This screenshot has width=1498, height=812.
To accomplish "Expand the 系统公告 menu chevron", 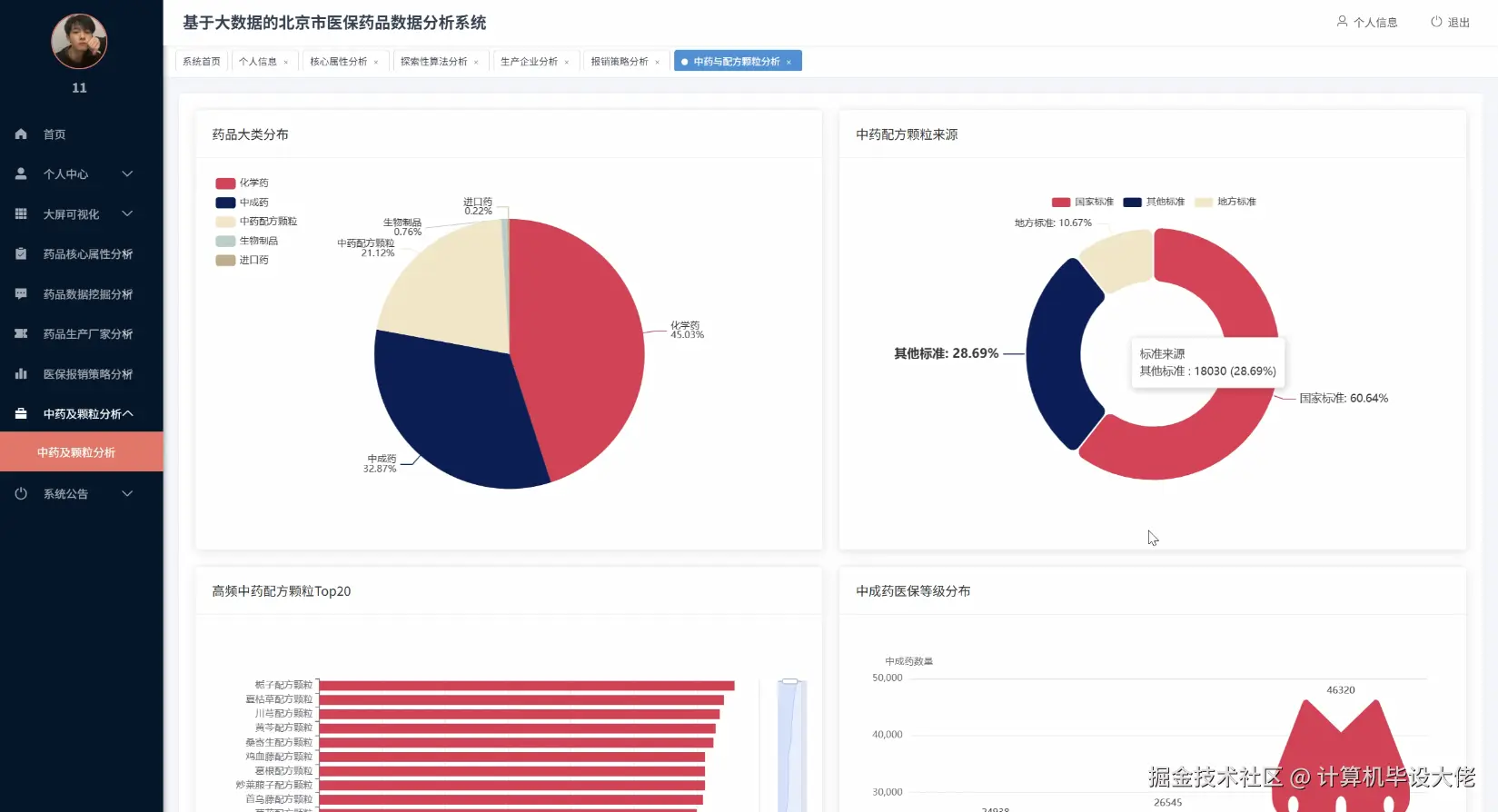I will [127, 493].
